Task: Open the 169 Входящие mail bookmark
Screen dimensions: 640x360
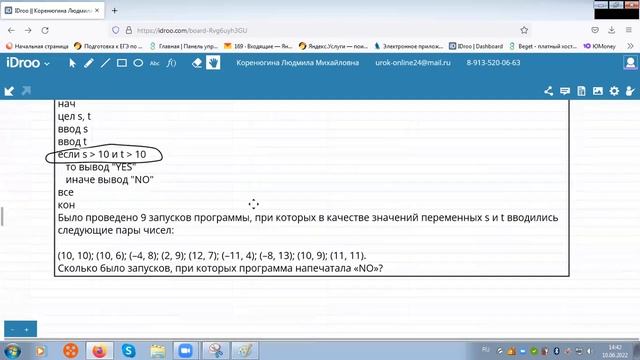Action: coord(258,46)
